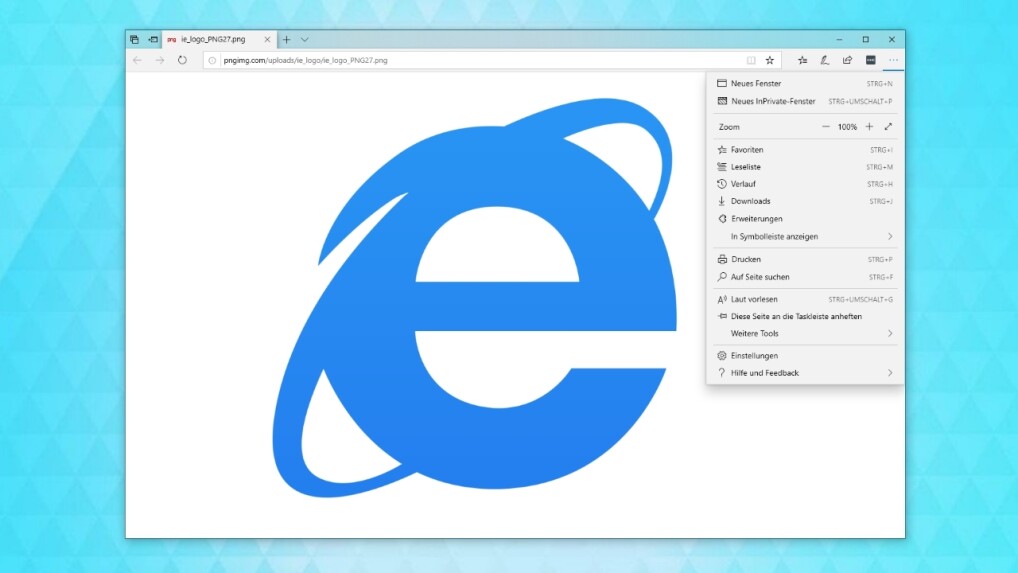Click the 100% zoom value
The image size is (1018, 573).
847,127
